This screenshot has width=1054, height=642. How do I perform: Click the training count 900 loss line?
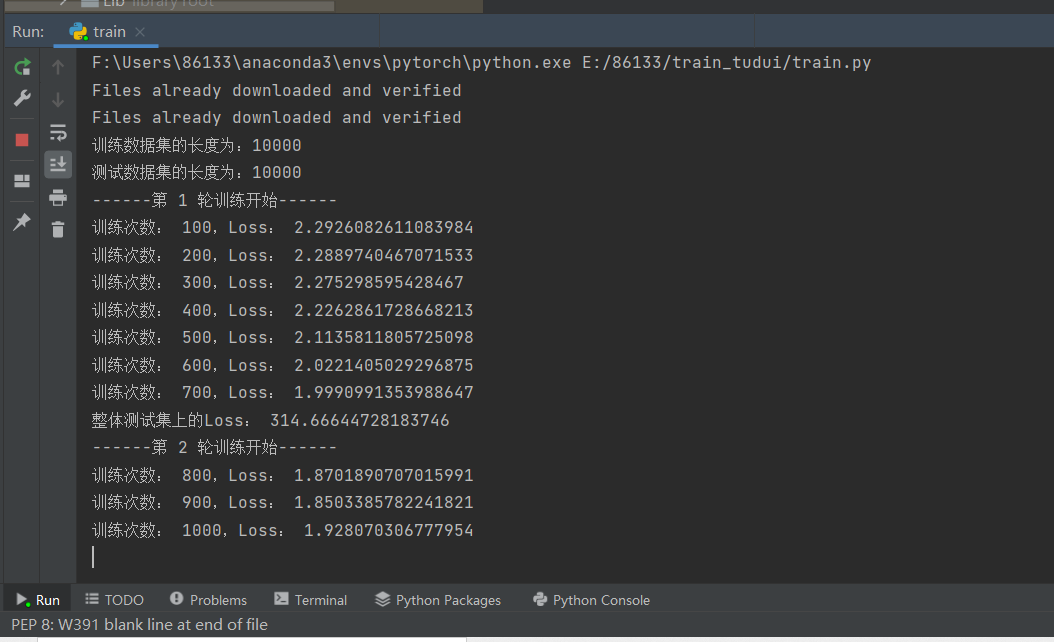(282, 503)
